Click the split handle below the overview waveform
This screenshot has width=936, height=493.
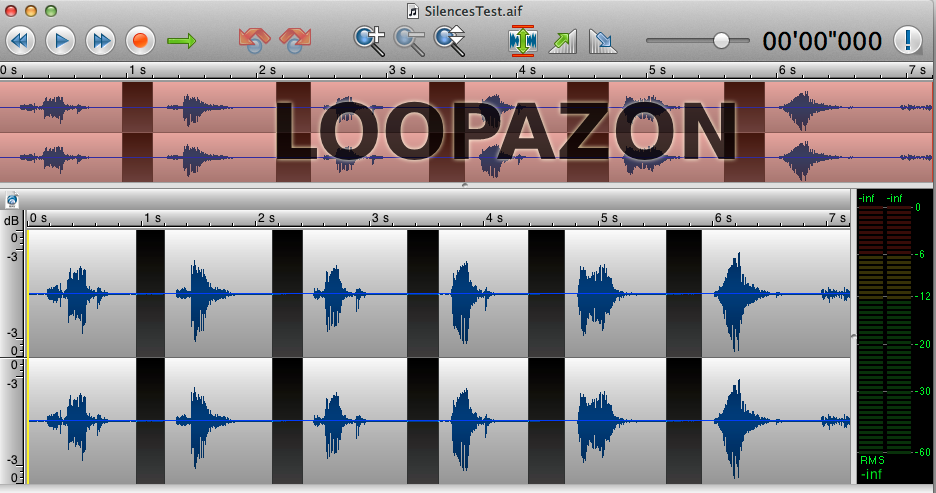464,186
